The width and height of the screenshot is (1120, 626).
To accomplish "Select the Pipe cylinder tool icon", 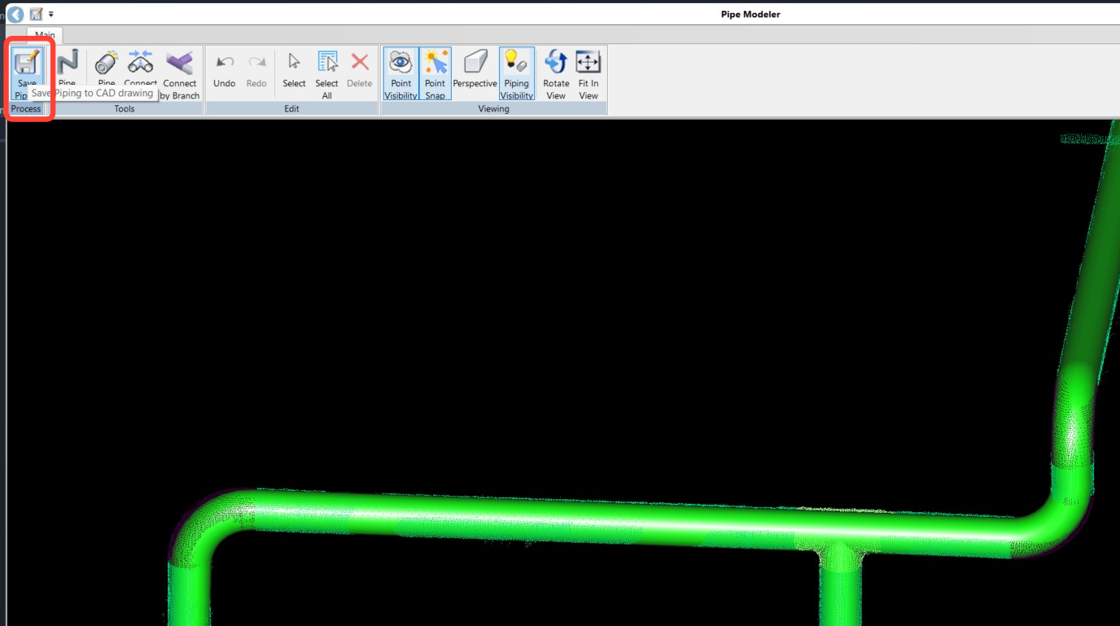I will 106,63.
